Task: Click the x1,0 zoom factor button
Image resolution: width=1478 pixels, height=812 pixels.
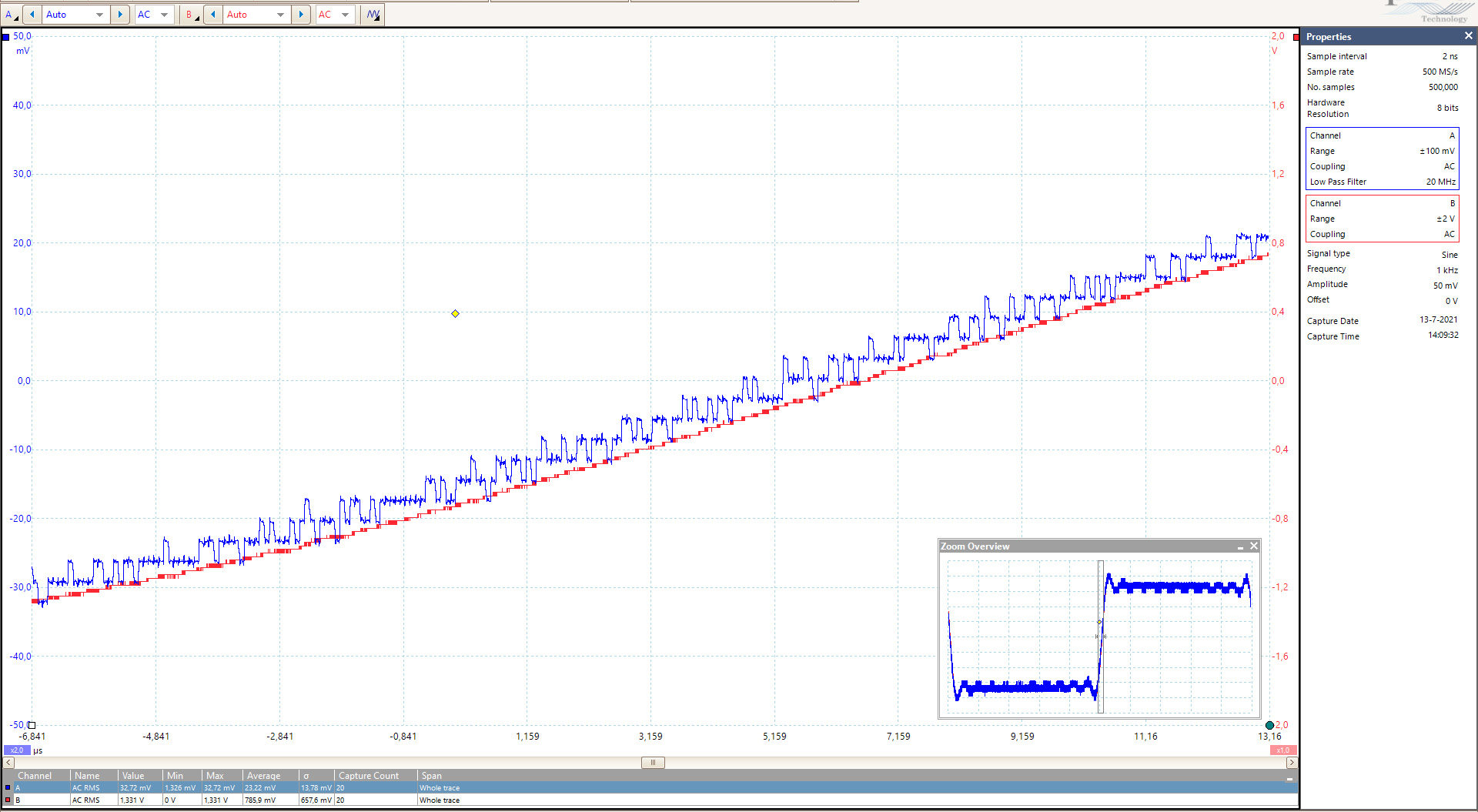Action: tap(1283, 750)
